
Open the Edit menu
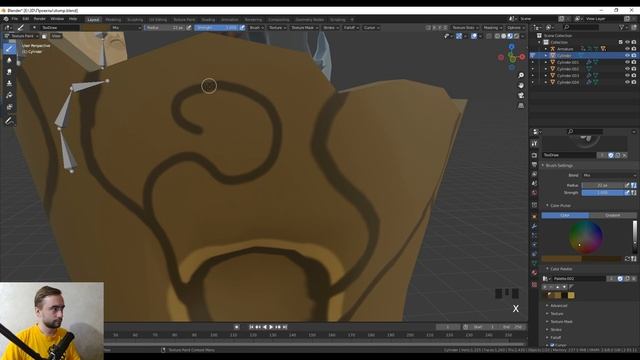[x=25, y=19]
